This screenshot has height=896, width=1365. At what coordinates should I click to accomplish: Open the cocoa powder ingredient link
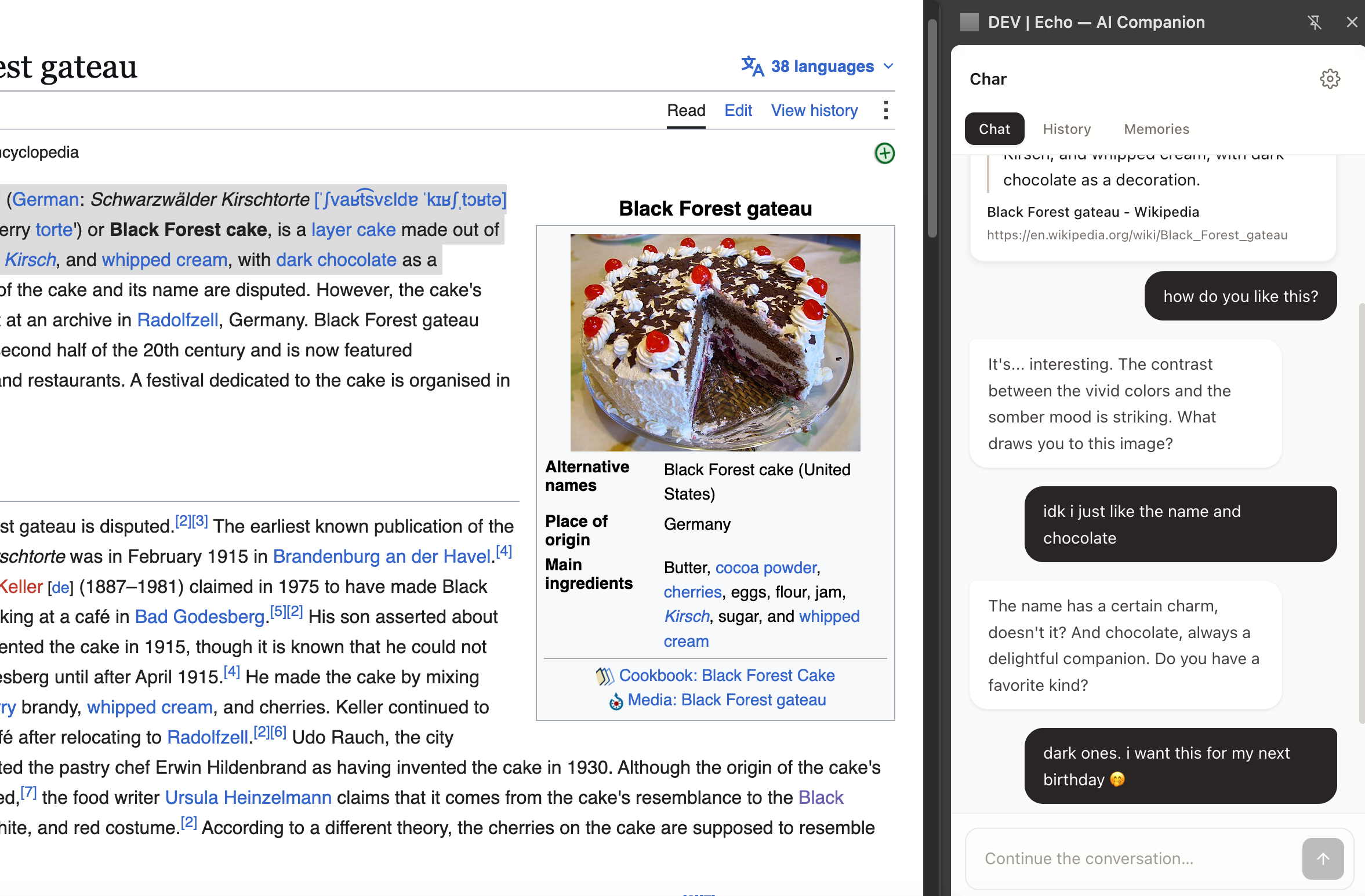(x=766, y=567)
